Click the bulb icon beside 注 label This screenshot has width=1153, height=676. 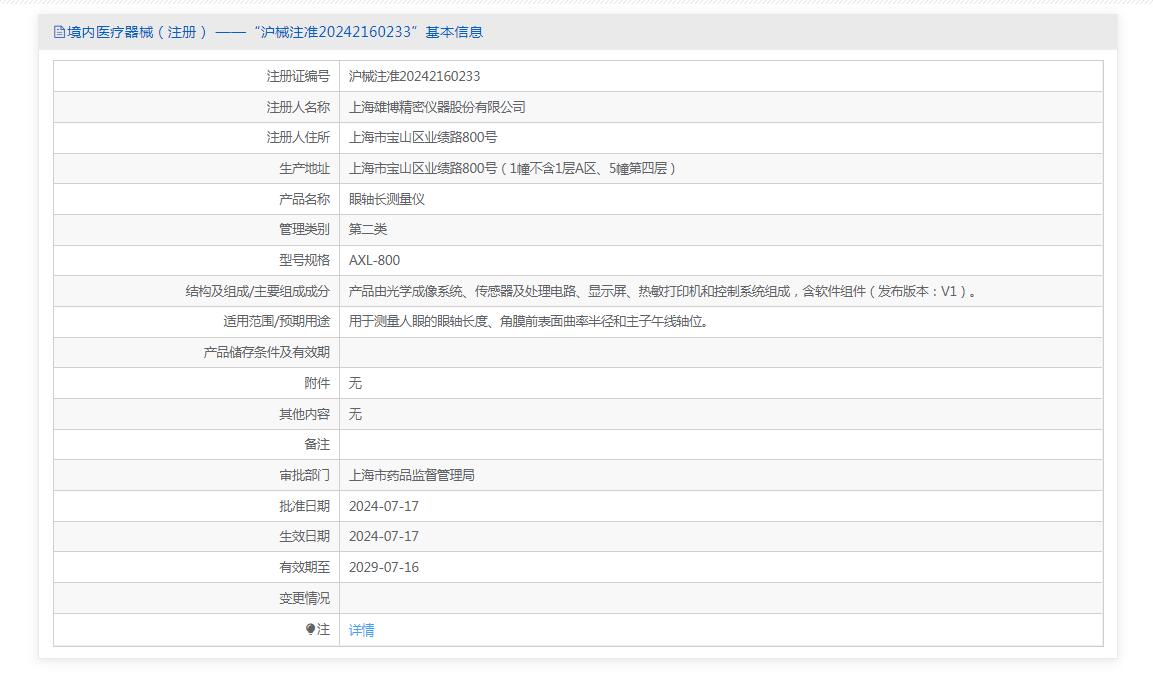pos(310,629)
